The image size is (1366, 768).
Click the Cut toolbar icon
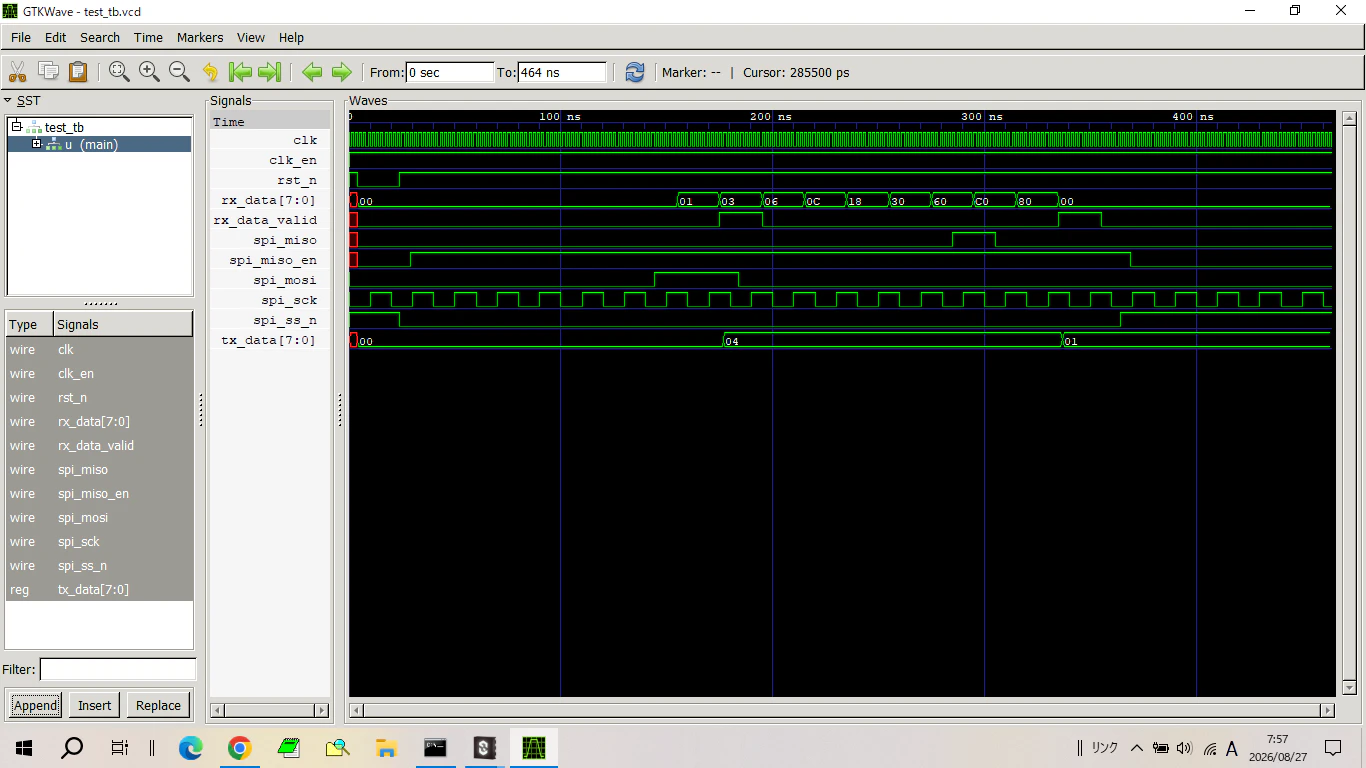click(x=18, y=72)
